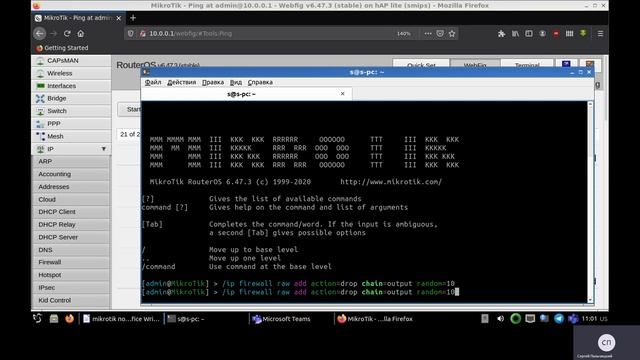Open Kid Control under IP

[71, 300]
